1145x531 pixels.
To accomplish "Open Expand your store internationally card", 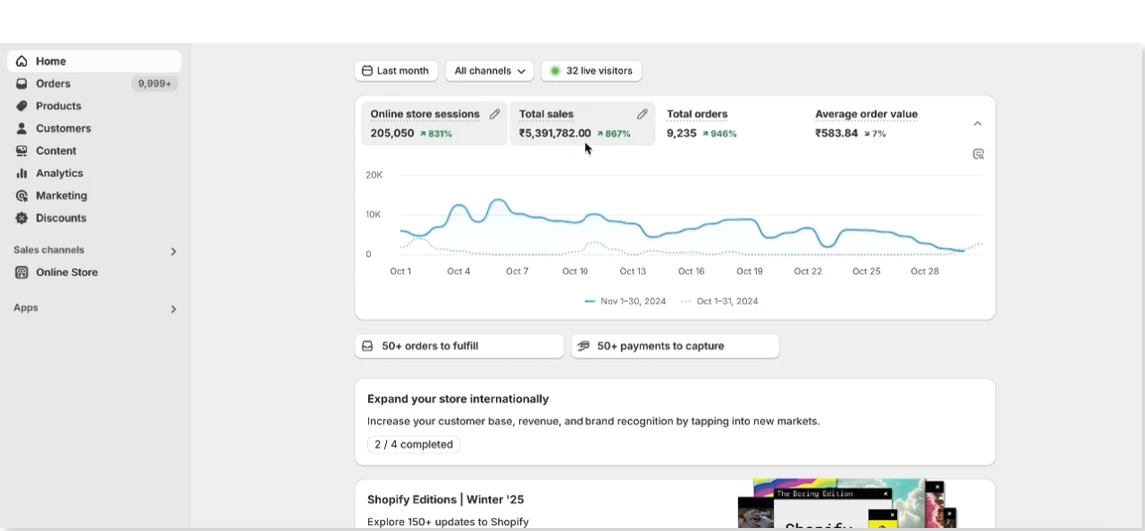I will point(675,421).
